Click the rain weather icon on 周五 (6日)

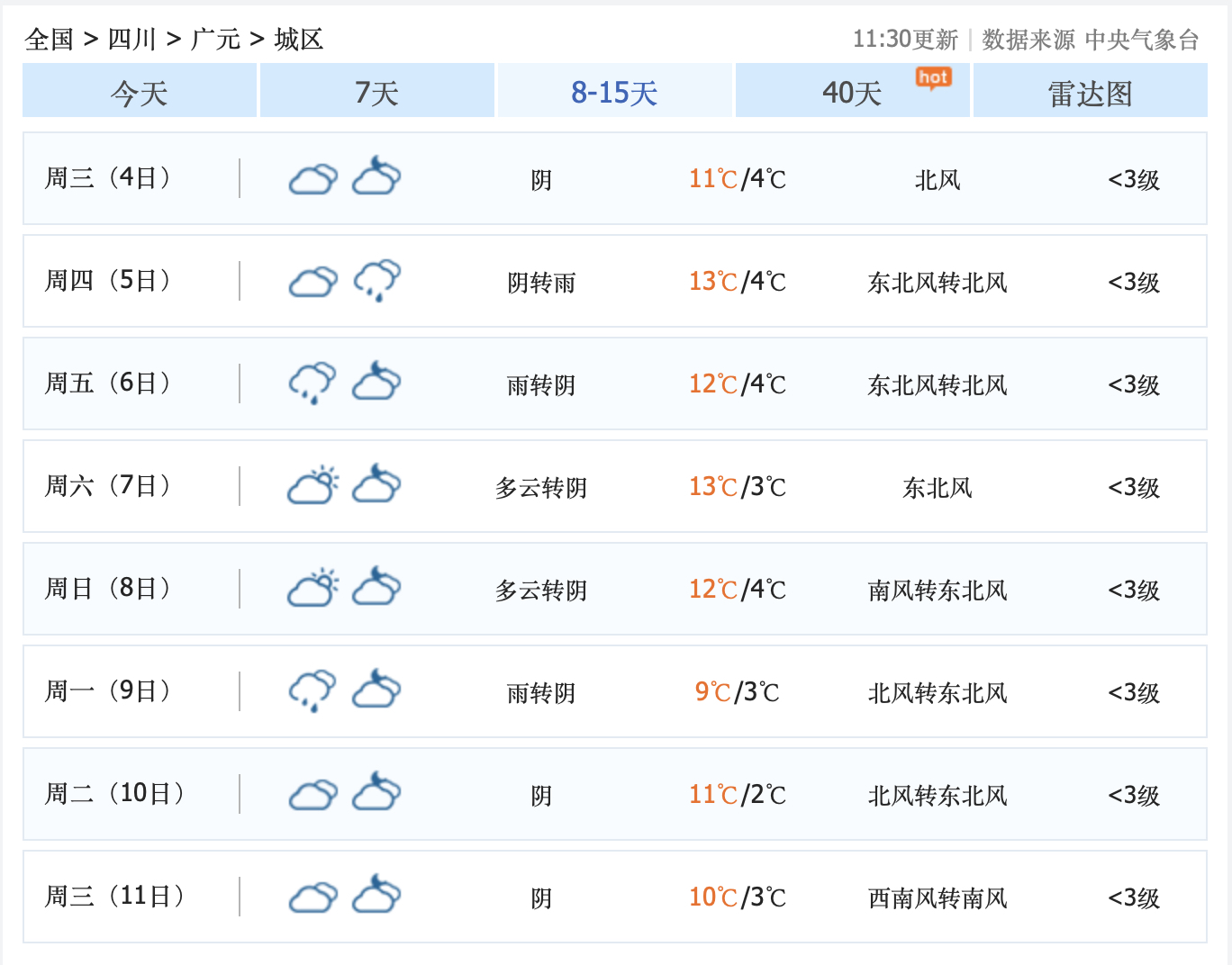tap(312, 382)
